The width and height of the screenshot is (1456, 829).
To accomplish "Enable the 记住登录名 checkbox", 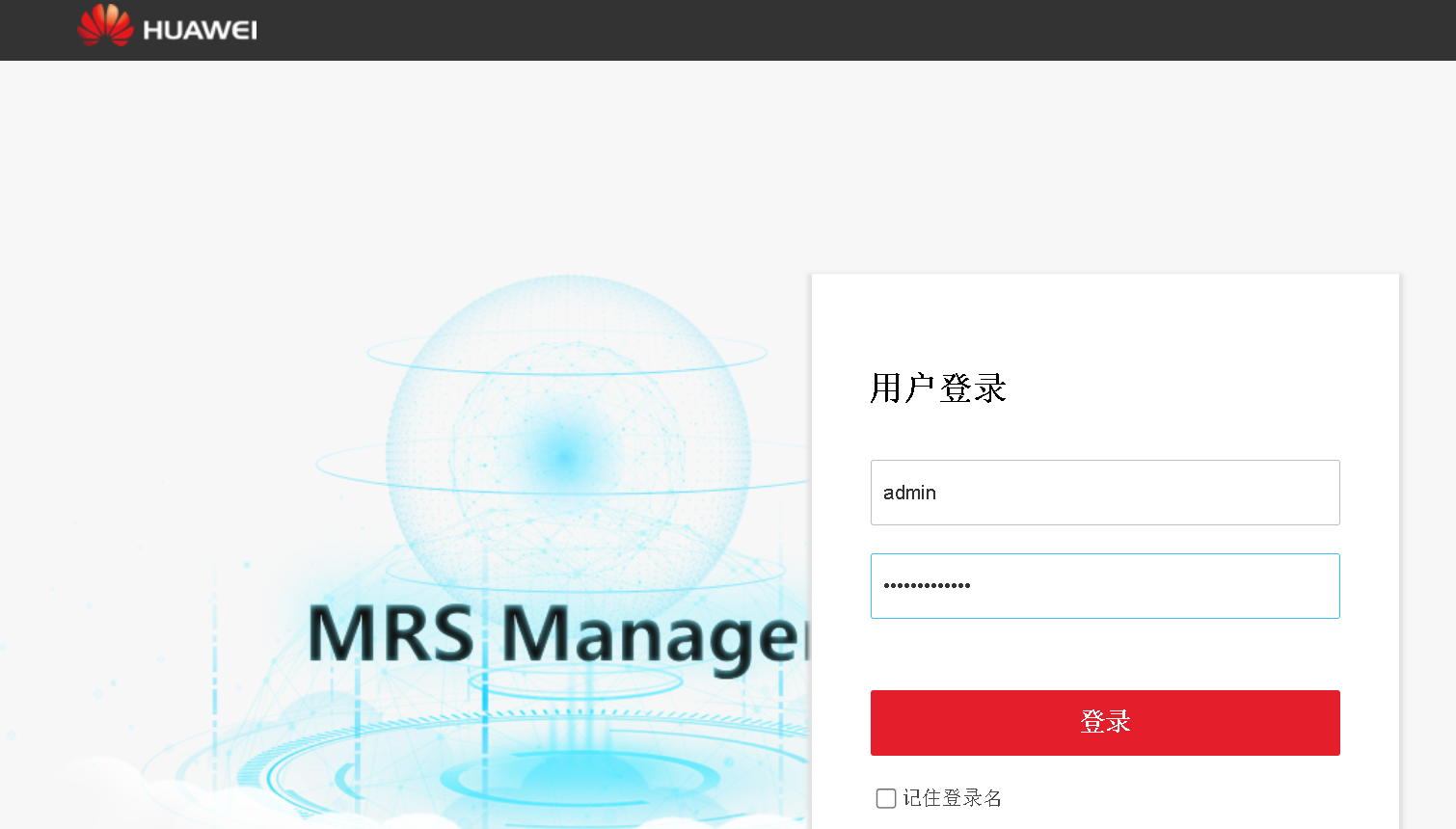I will 886,798.
